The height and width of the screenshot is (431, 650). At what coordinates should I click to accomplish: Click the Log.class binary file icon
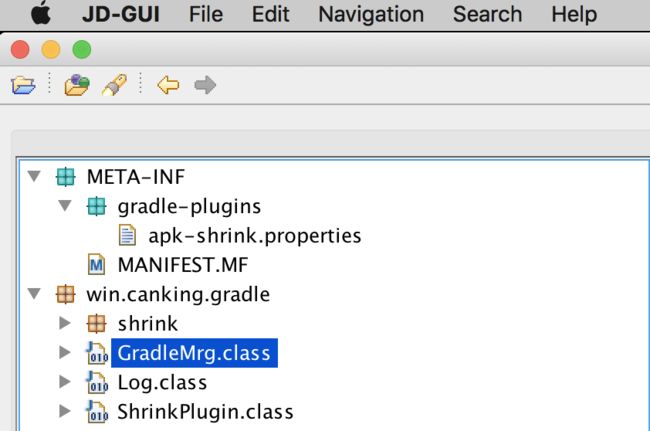pos(97,383)
